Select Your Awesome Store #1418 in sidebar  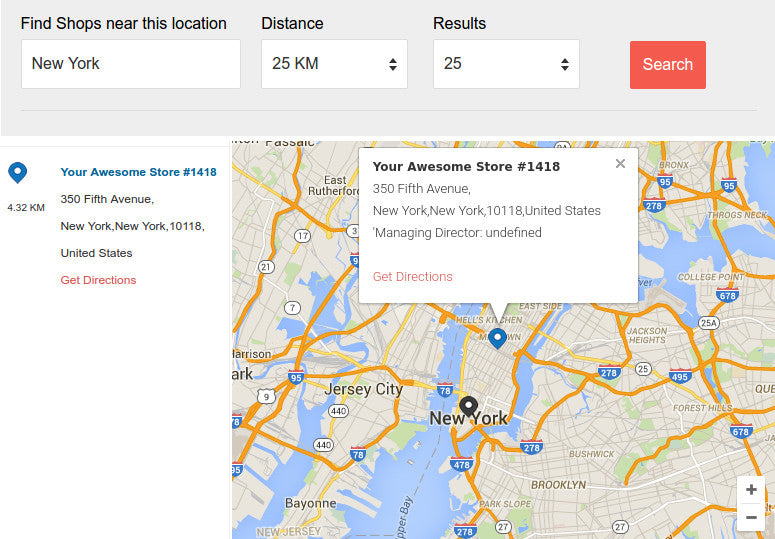point(138,172)
